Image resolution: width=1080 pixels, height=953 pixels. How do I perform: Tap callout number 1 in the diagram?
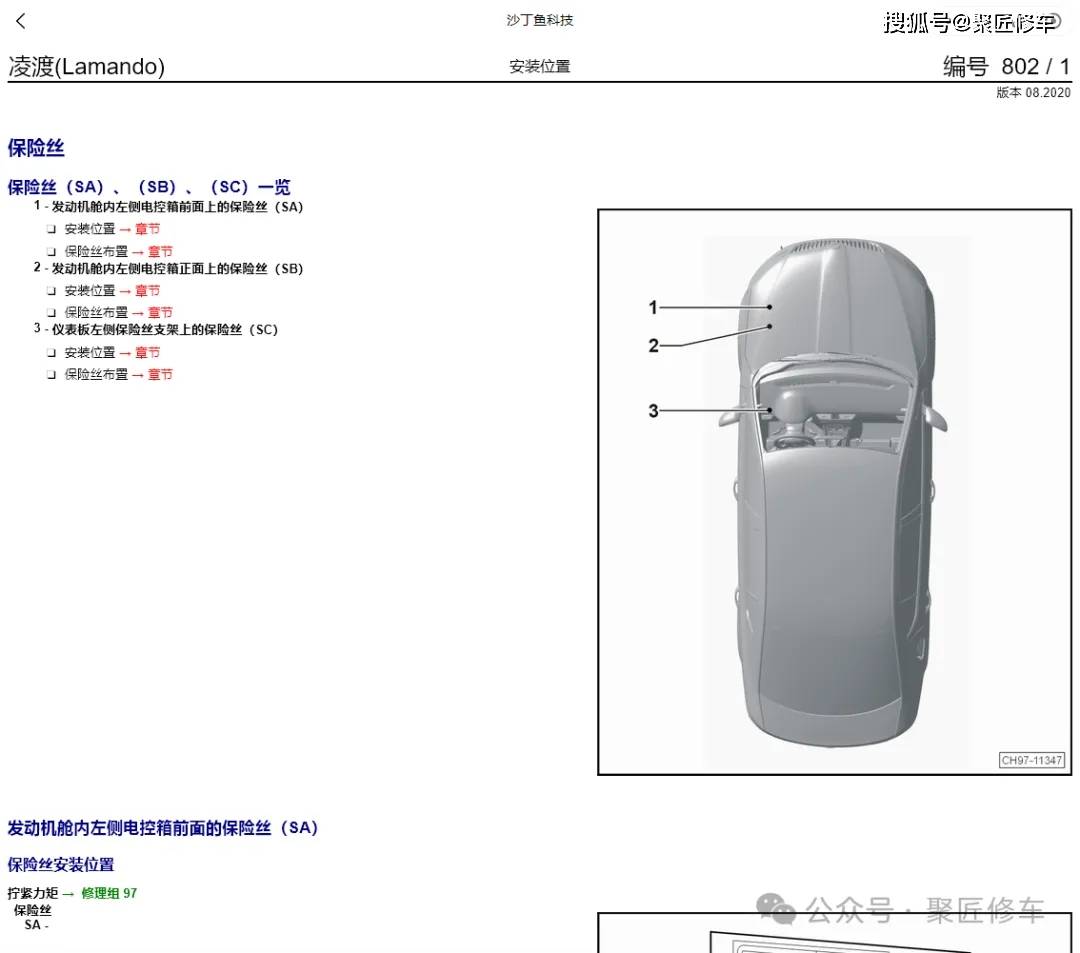click(653, 307)
